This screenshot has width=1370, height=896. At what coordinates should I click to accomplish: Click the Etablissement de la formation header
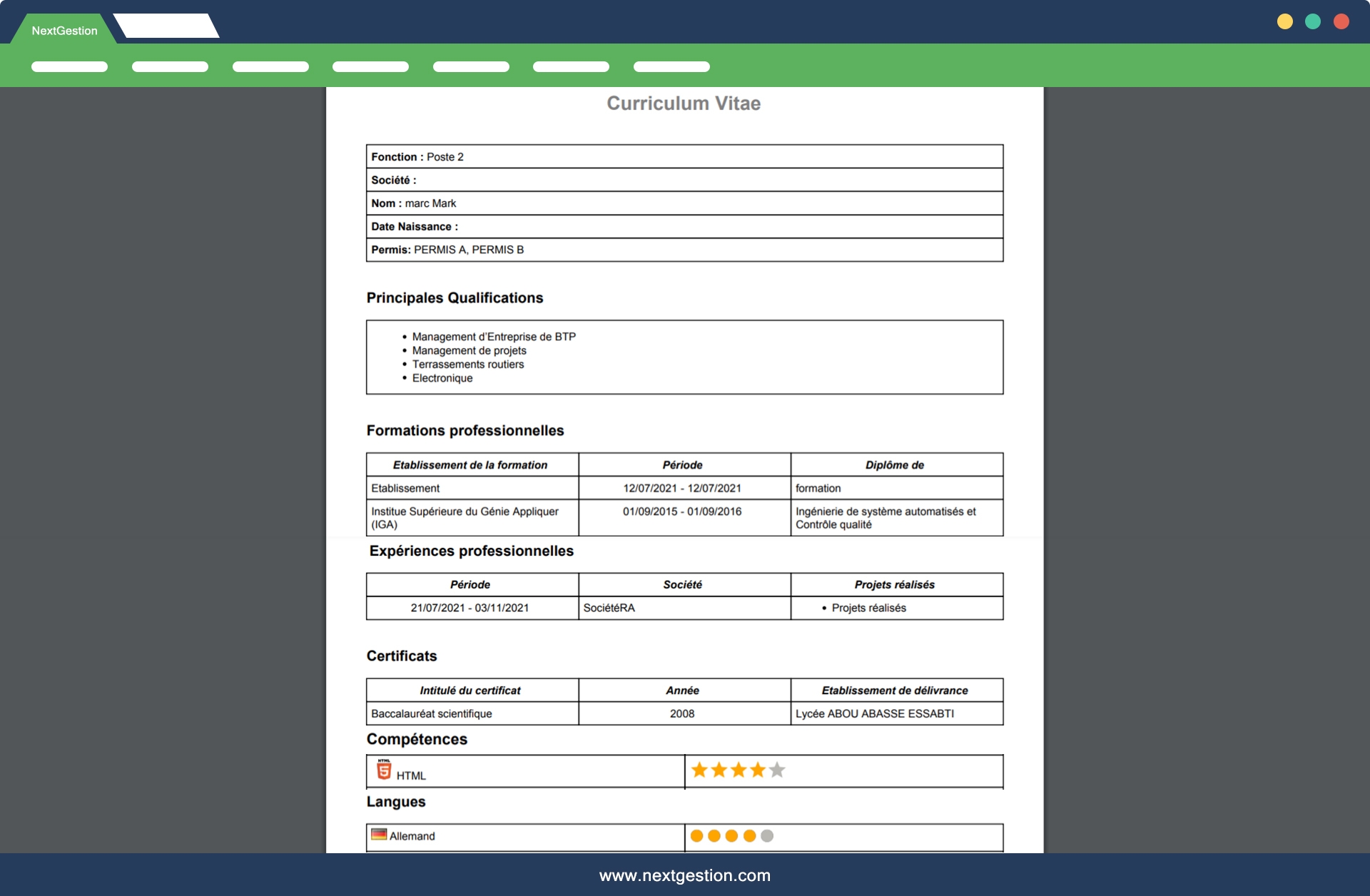[471, 465]
